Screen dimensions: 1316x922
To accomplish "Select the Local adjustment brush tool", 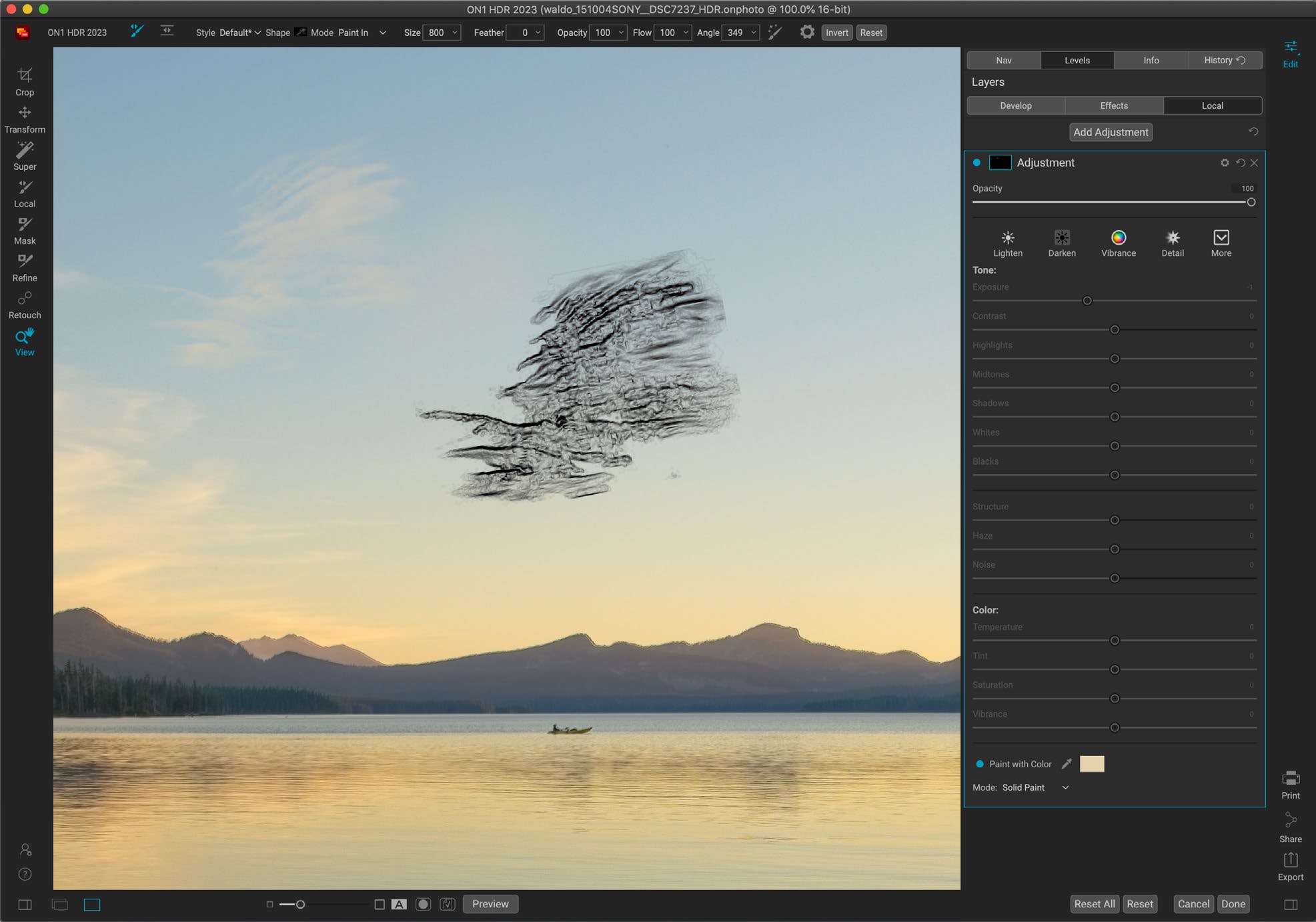I will click(x=25, y=194).
